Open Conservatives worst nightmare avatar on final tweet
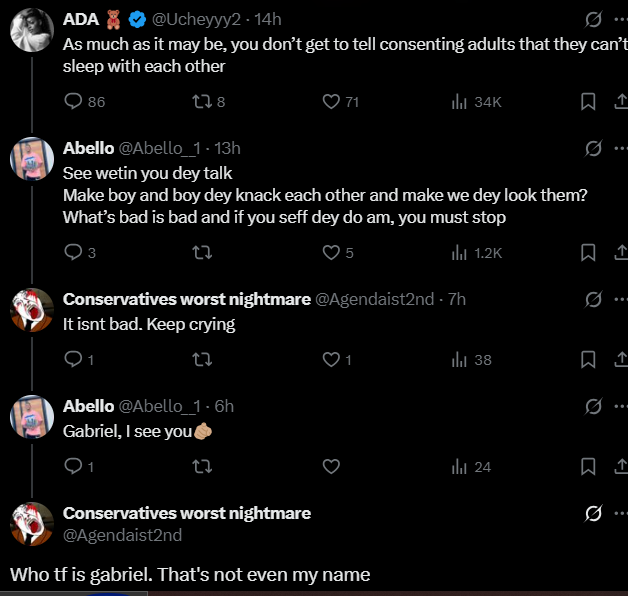Image resolution: width=628 pixels, height=596 pixels. [x=31, y=525]
